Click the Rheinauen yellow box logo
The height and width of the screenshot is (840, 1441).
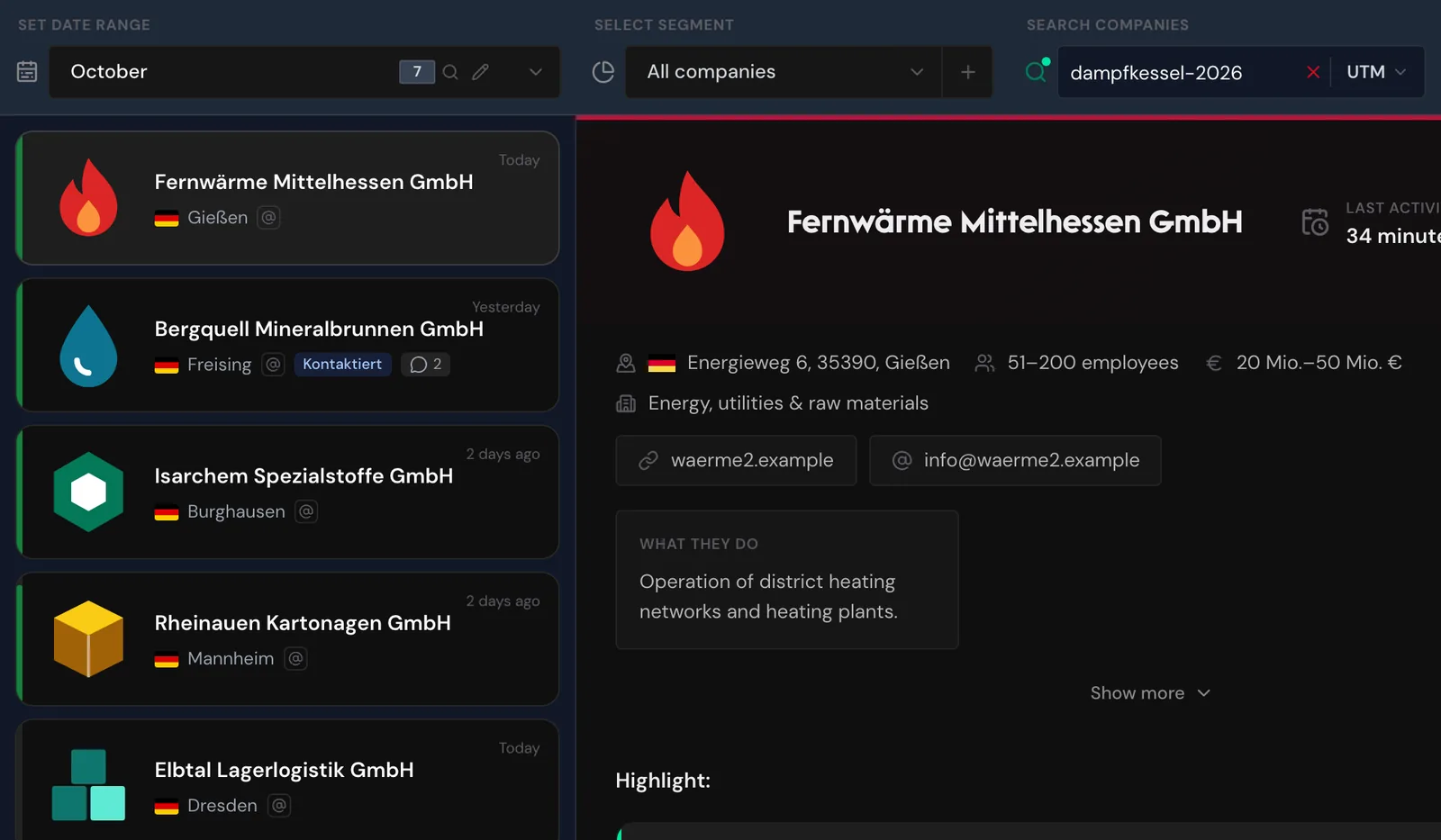click(x=88, y=638)
